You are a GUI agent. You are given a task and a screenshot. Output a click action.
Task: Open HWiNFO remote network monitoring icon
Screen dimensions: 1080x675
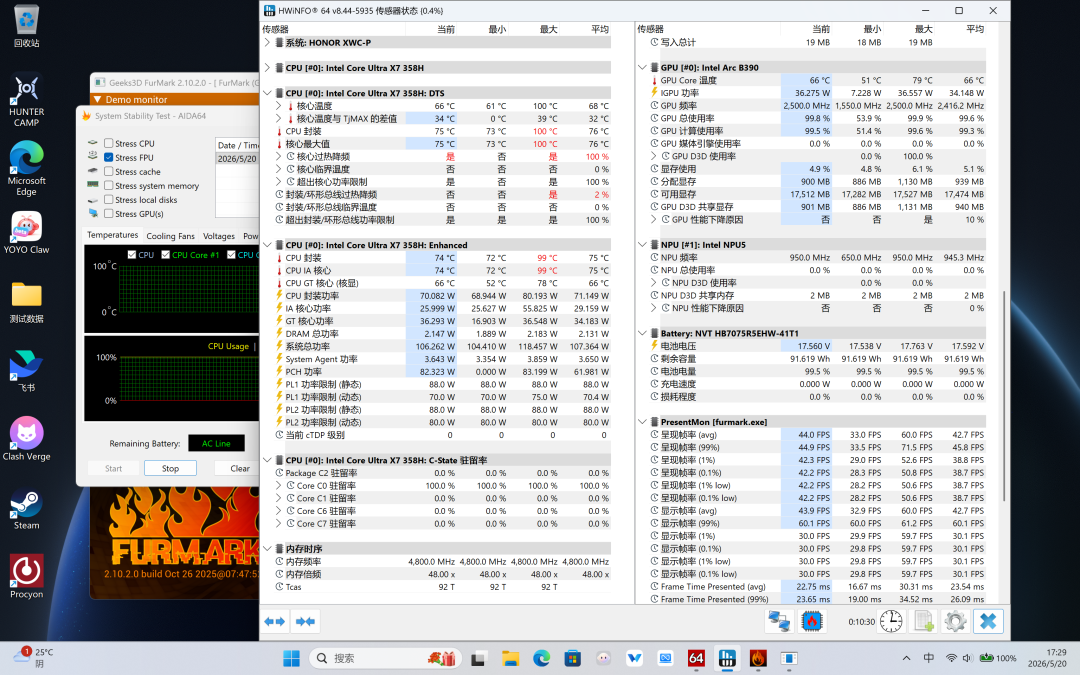[x=779, y=621]
